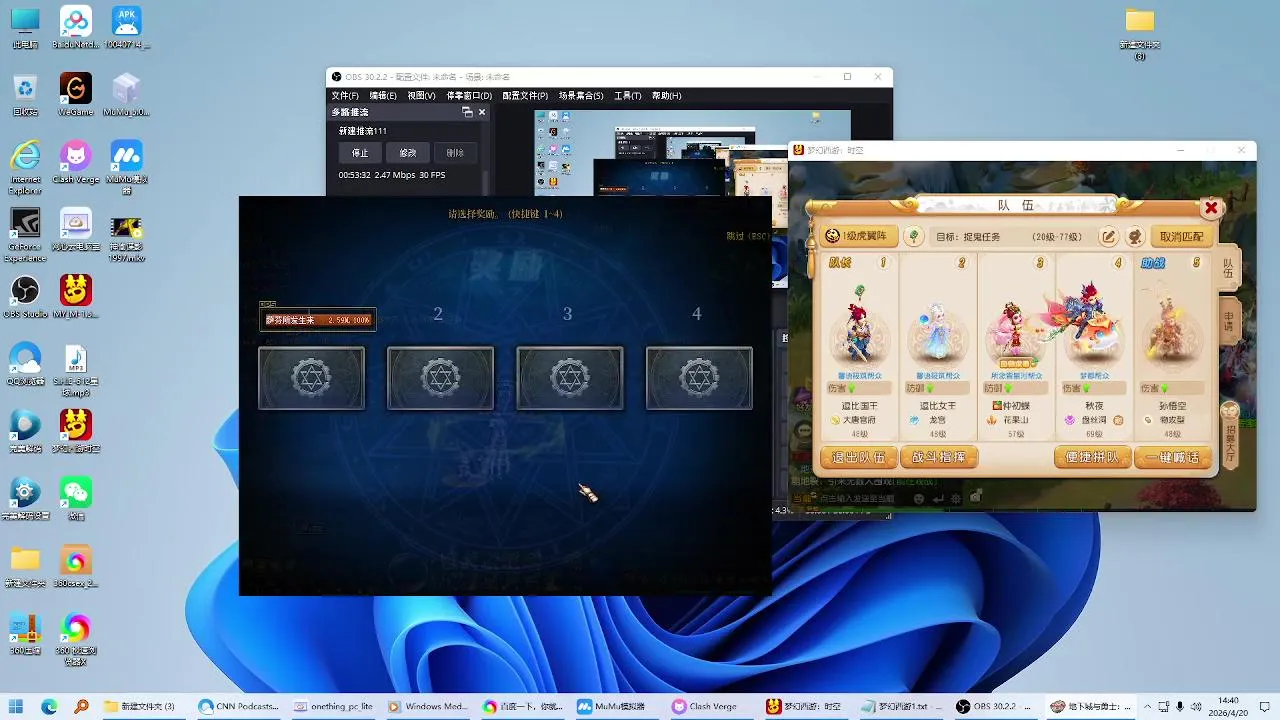This screenshot has width=1280, height=720.
Task: Open OBS Studio desktop icon
Action: tap(25, 296)
